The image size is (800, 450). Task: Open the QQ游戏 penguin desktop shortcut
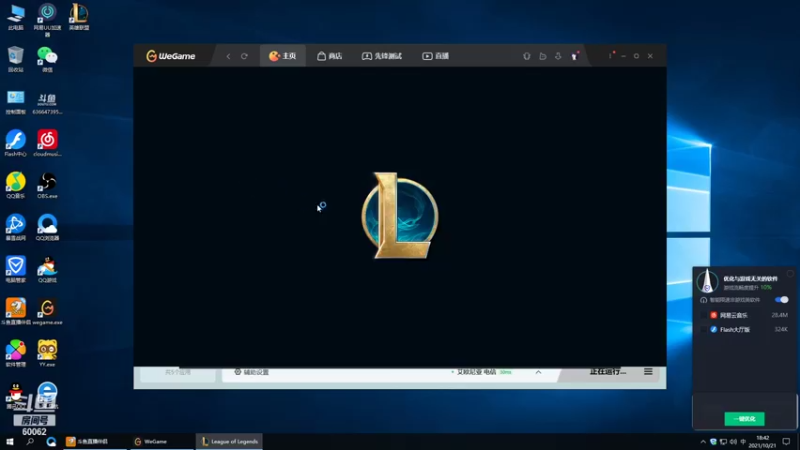point(47,270)
